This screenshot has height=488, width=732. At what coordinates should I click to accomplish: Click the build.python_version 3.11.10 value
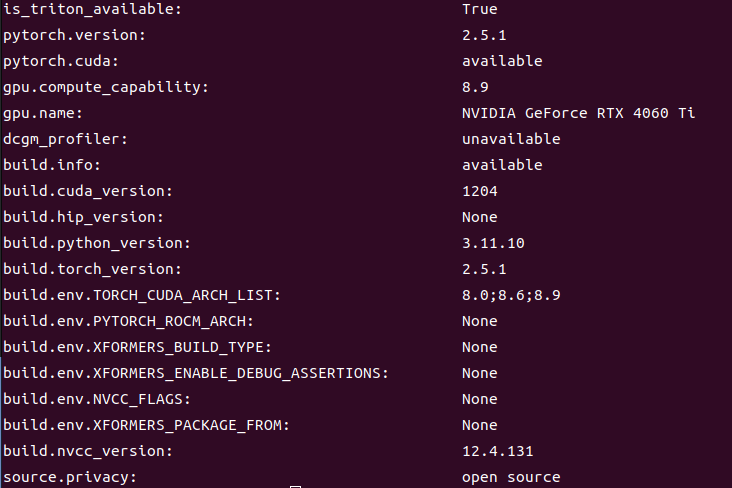(493, 243)
